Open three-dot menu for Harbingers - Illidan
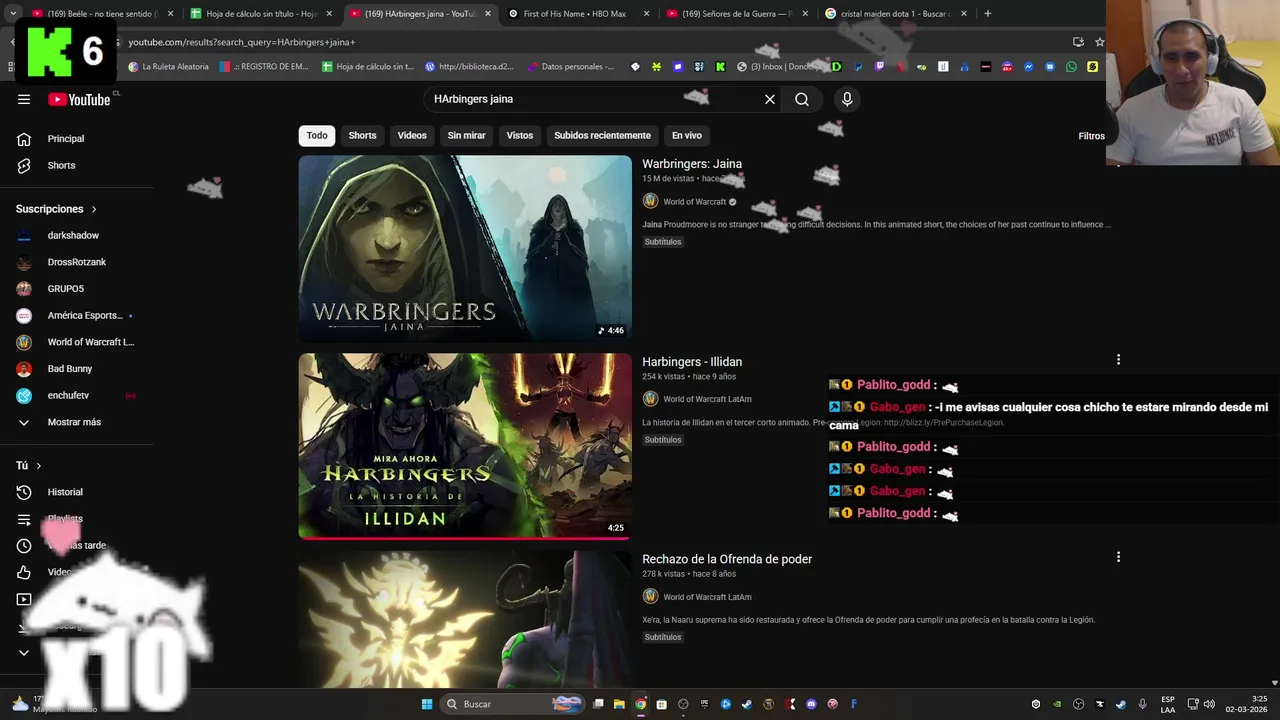Viewport: 1280px width, 720px height. tap(1118, 360)
